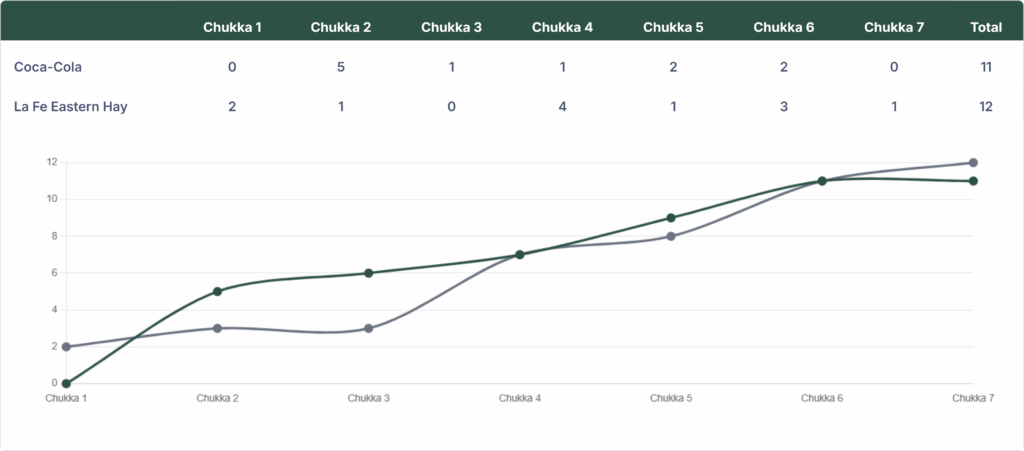
Task: Click the Chukka 6 x-axis label on the chart
Action: click(822, 398)
